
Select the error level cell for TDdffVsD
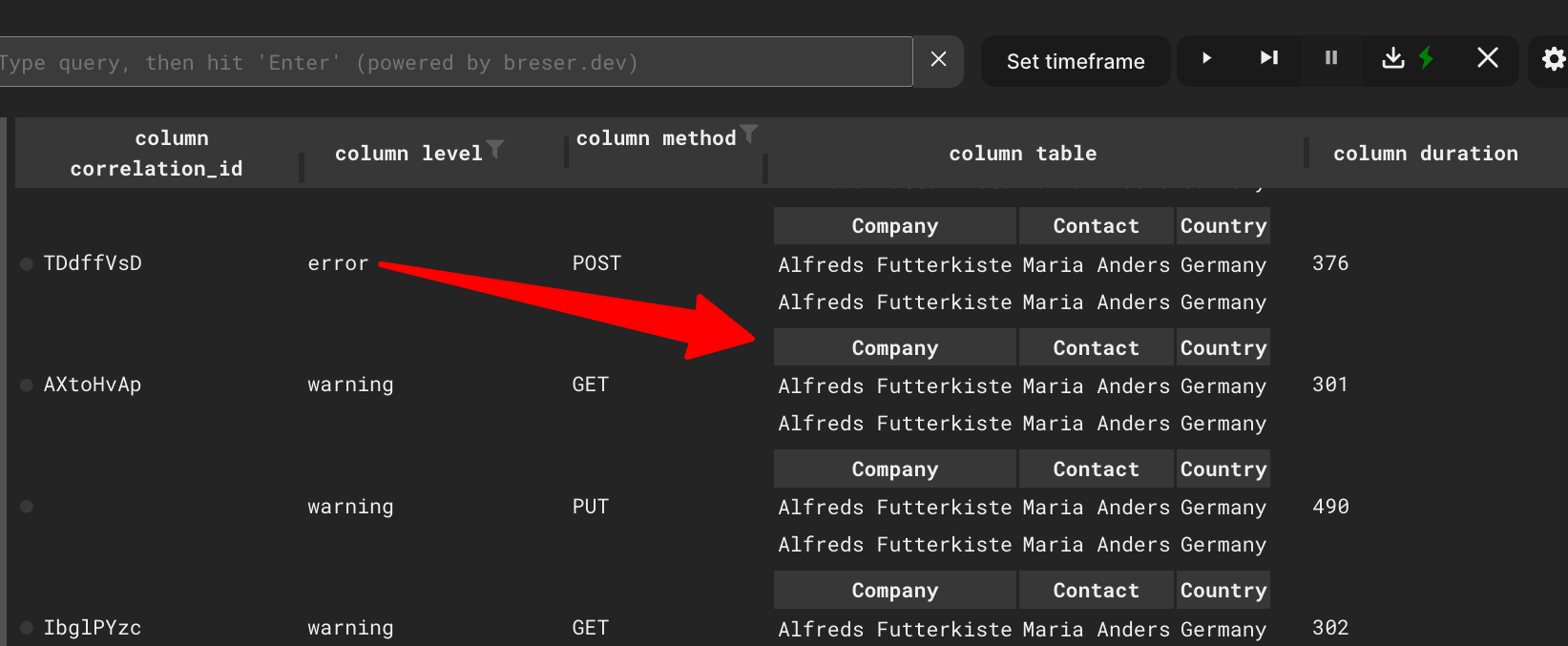click(338, 264)
